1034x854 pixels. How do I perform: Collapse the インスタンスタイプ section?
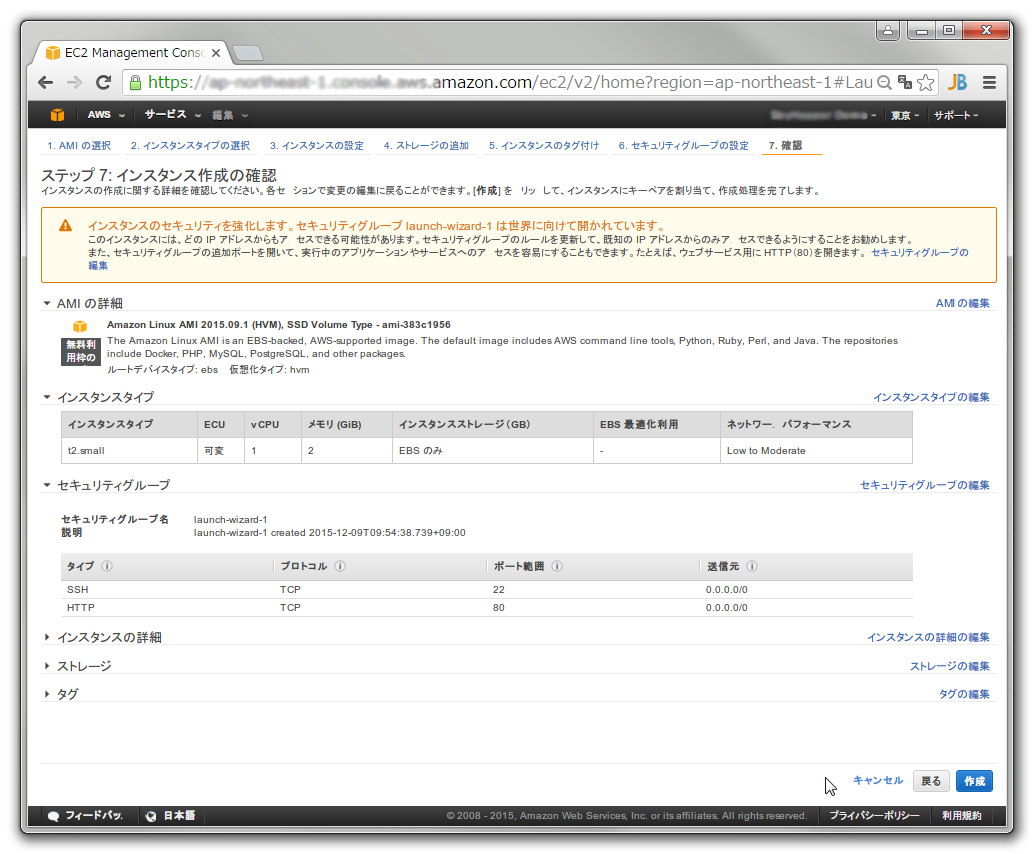[47, 397]
